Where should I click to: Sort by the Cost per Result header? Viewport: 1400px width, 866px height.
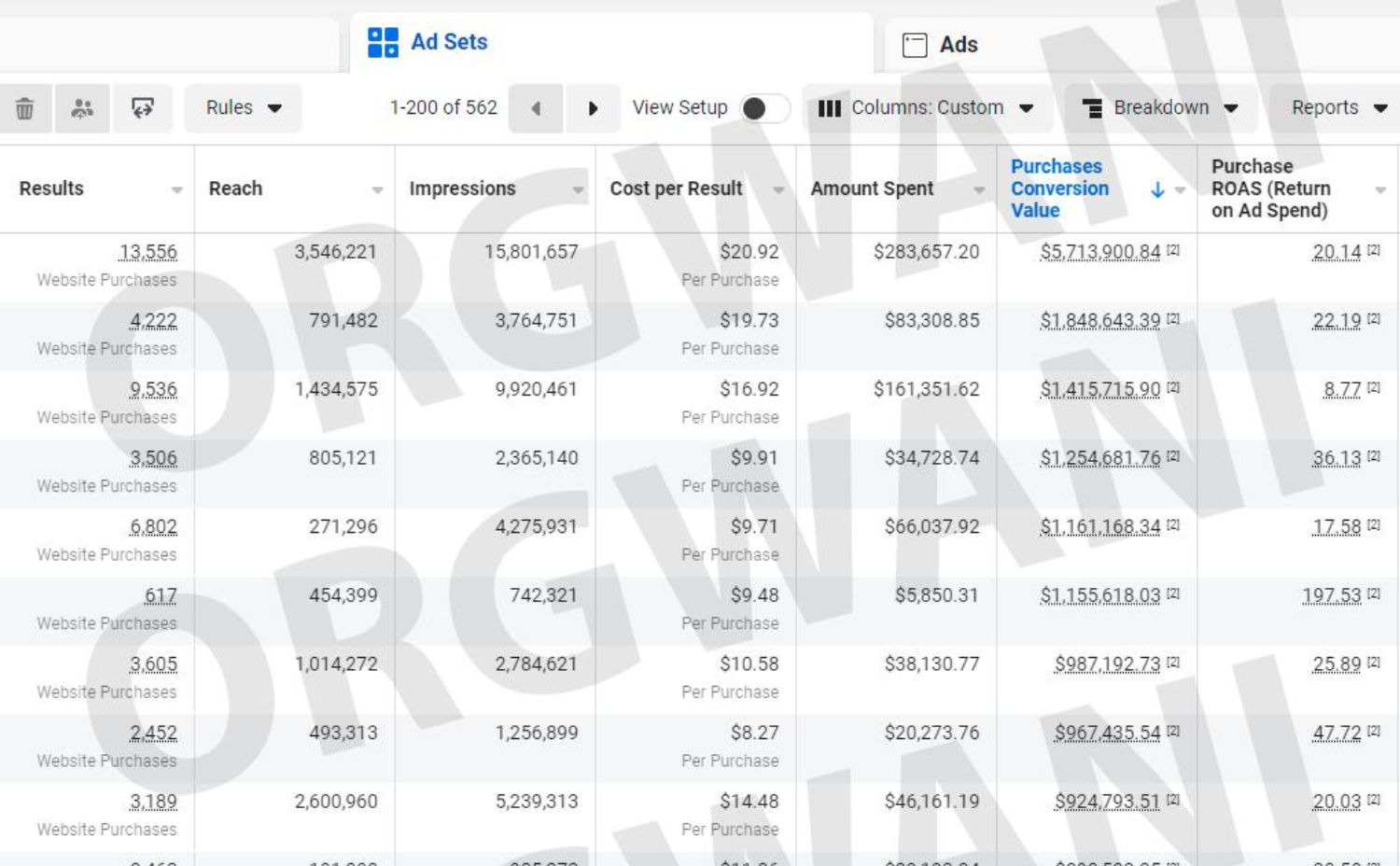(x=676, y=189)
